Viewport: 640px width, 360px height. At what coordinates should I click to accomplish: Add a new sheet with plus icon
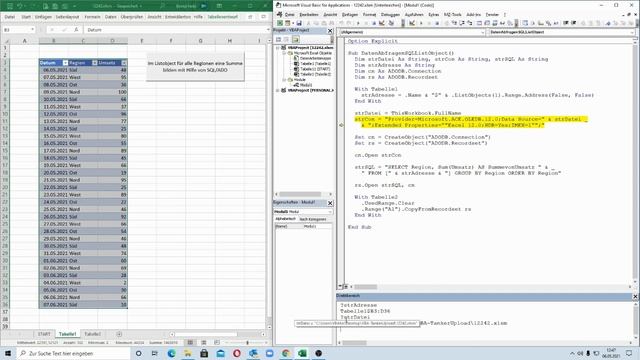coord(119,334)
